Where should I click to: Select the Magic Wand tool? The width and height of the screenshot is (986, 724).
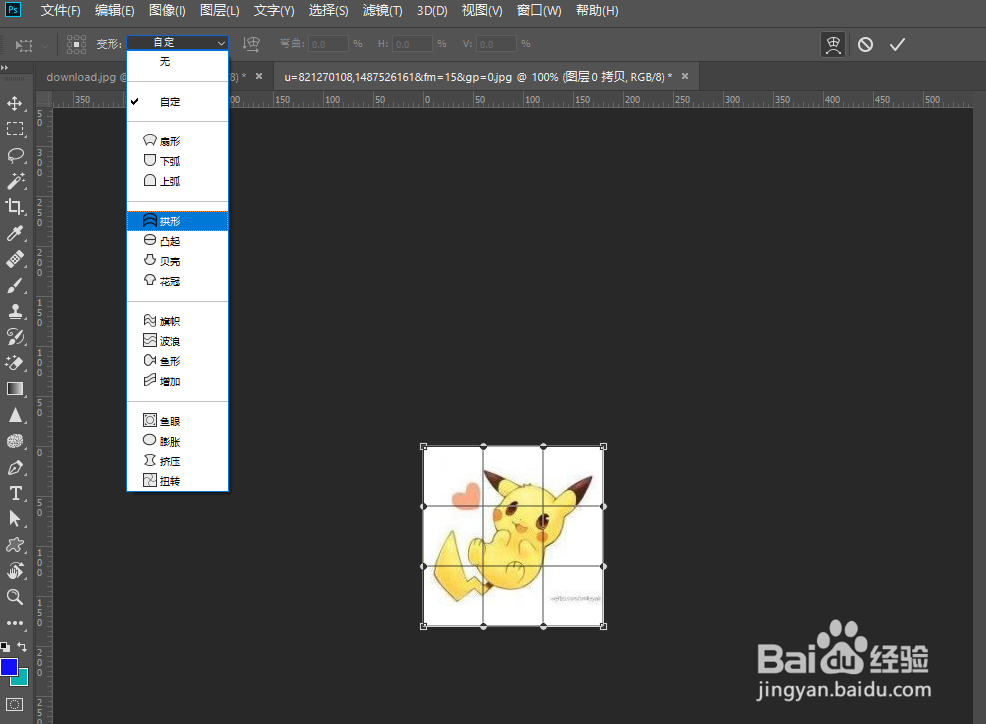click(x=15, y=181)
